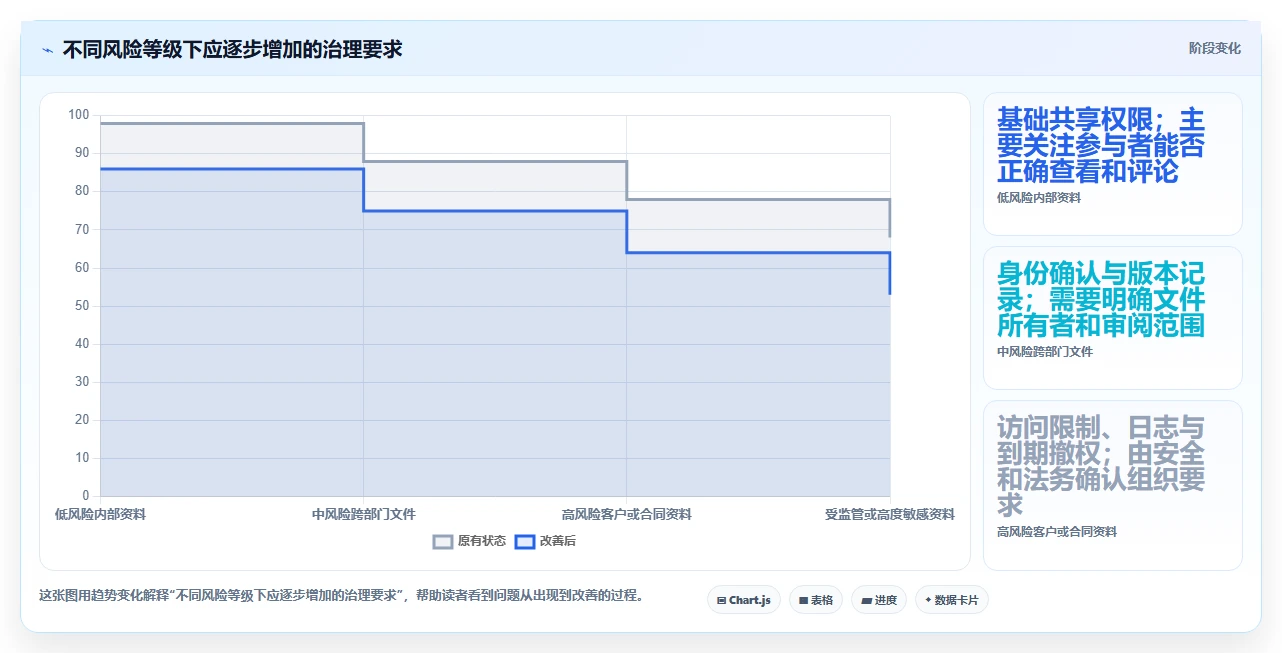Click y-axis value 50
Screen dimensions: 1282x653
82,306
